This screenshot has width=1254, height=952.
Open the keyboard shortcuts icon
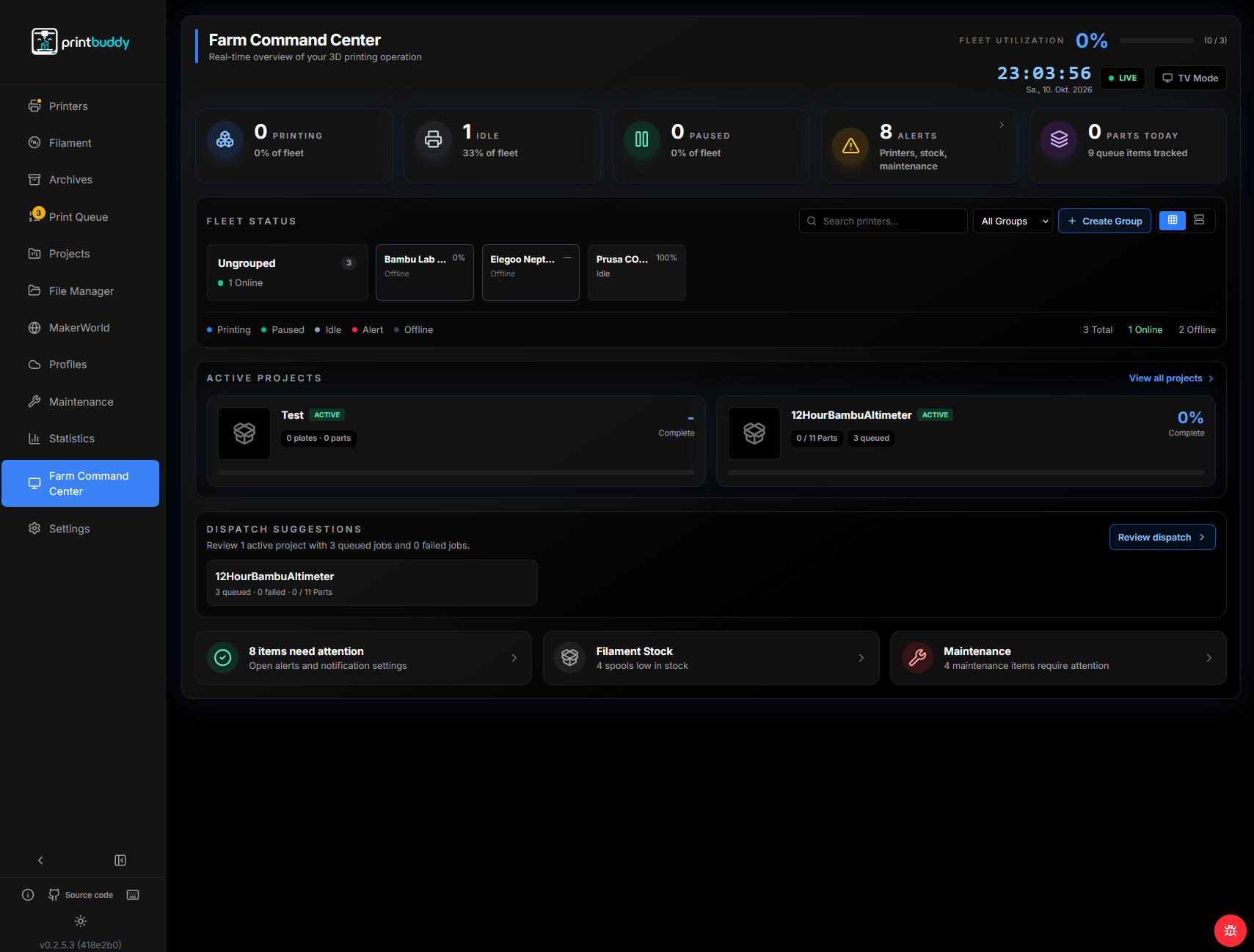133,895
